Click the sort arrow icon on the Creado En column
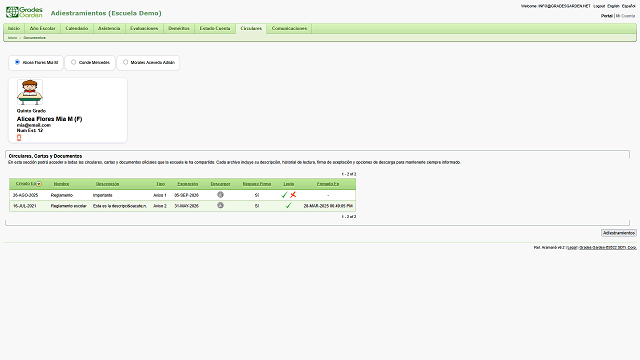 click(39, 184)
